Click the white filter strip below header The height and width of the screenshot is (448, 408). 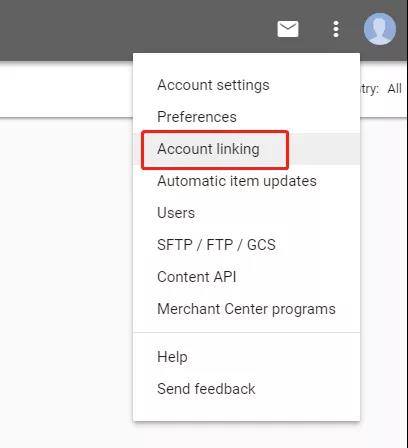click(x=66, y=89)
